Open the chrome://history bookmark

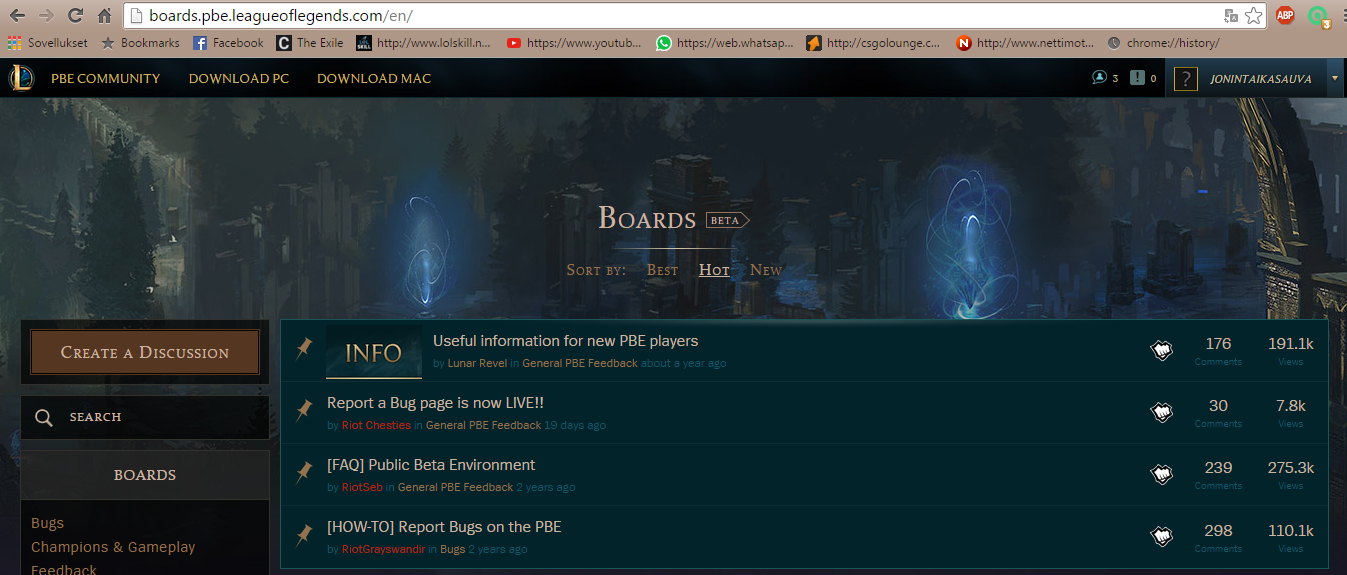pyautogui.click(x=1163, y=43)
